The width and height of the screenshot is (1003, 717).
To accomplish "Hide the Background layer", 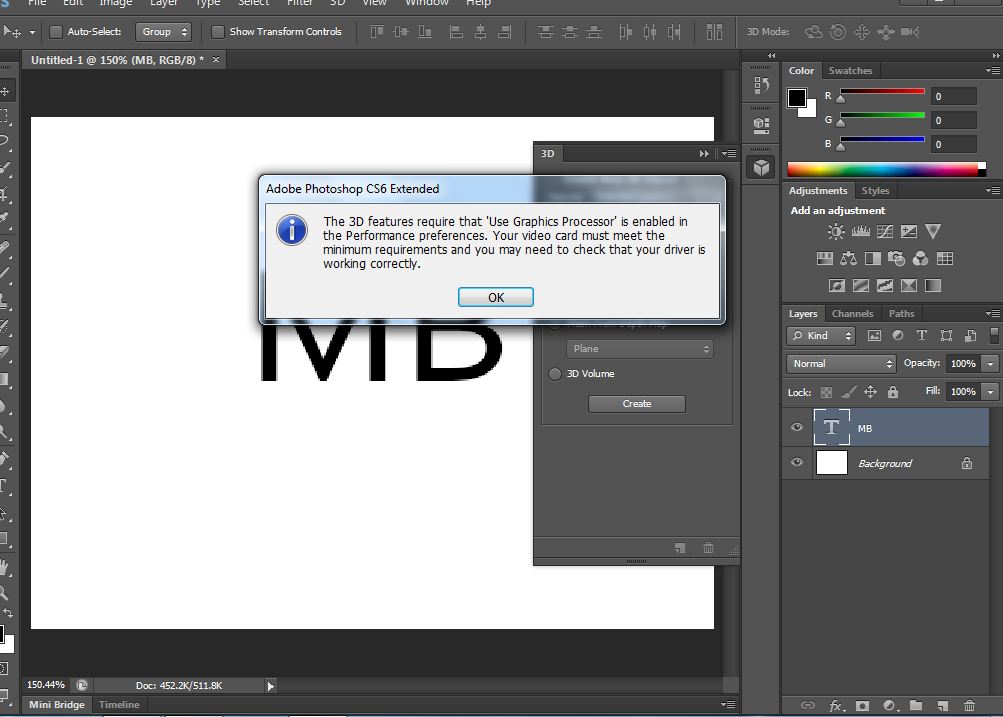I will click(797, 462).
